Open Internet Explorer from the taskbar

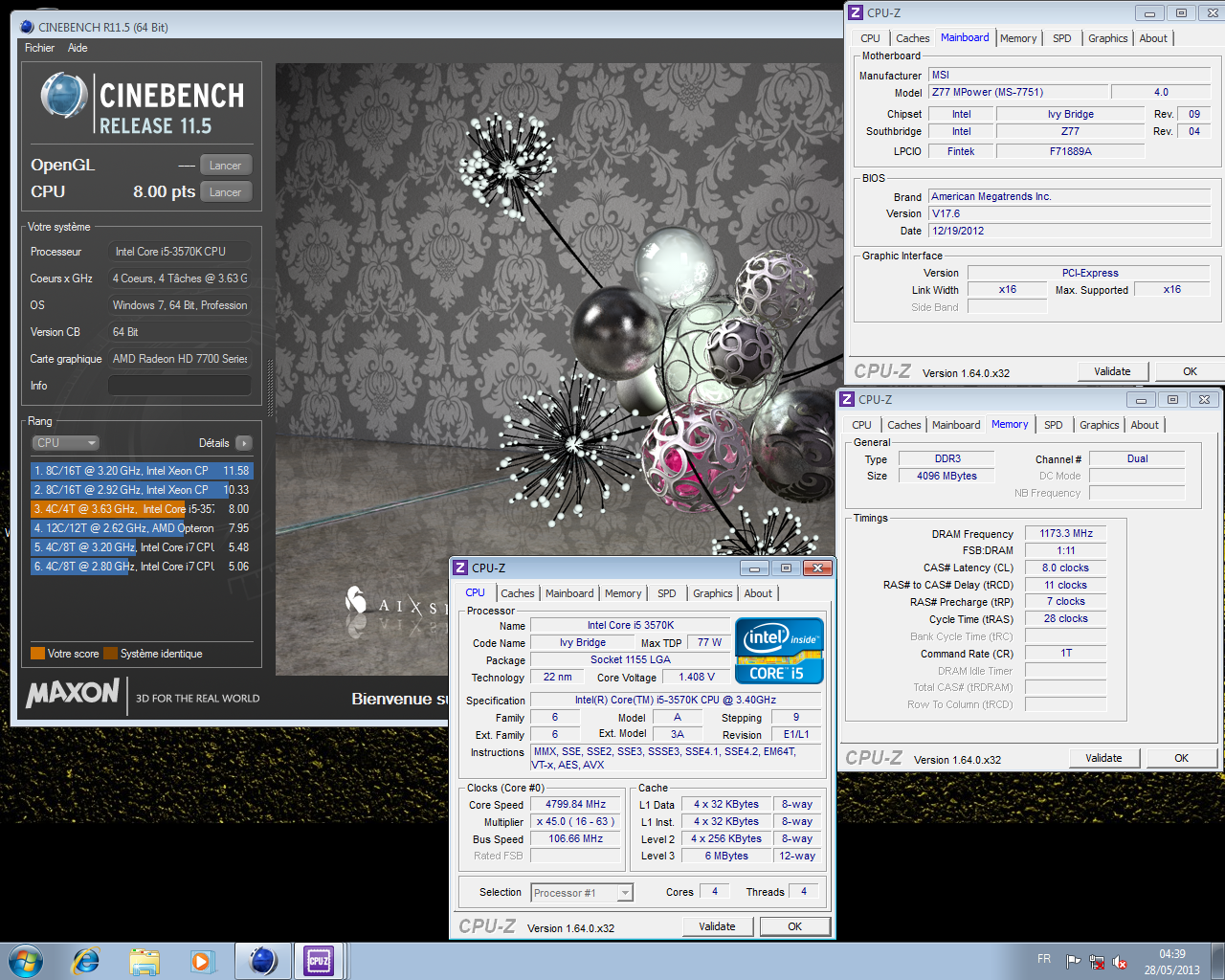(86, 961)
